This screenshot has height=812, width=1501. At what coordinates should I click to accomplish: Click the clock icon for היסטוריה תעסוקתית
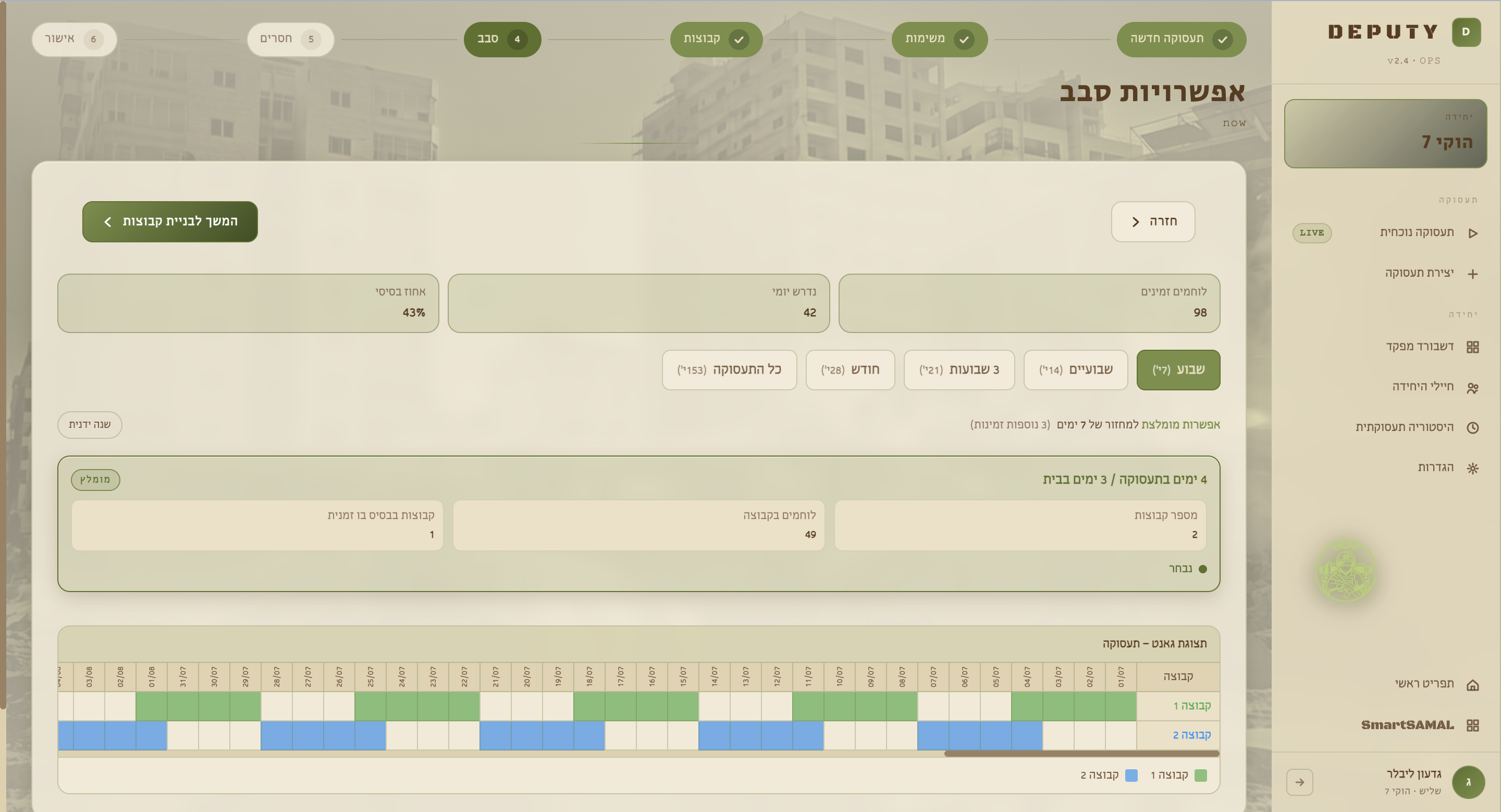click(1472, 428)
